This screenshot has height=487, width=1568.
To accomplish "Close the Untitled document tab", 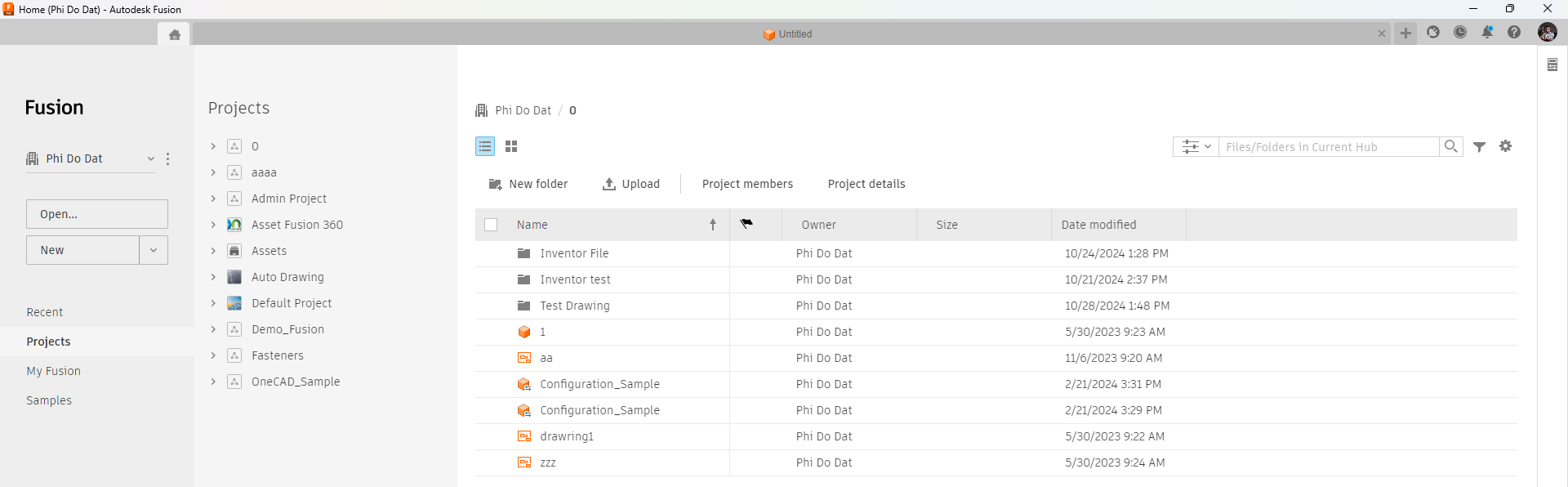I will pyautogui.click(x=1382, y=34).
